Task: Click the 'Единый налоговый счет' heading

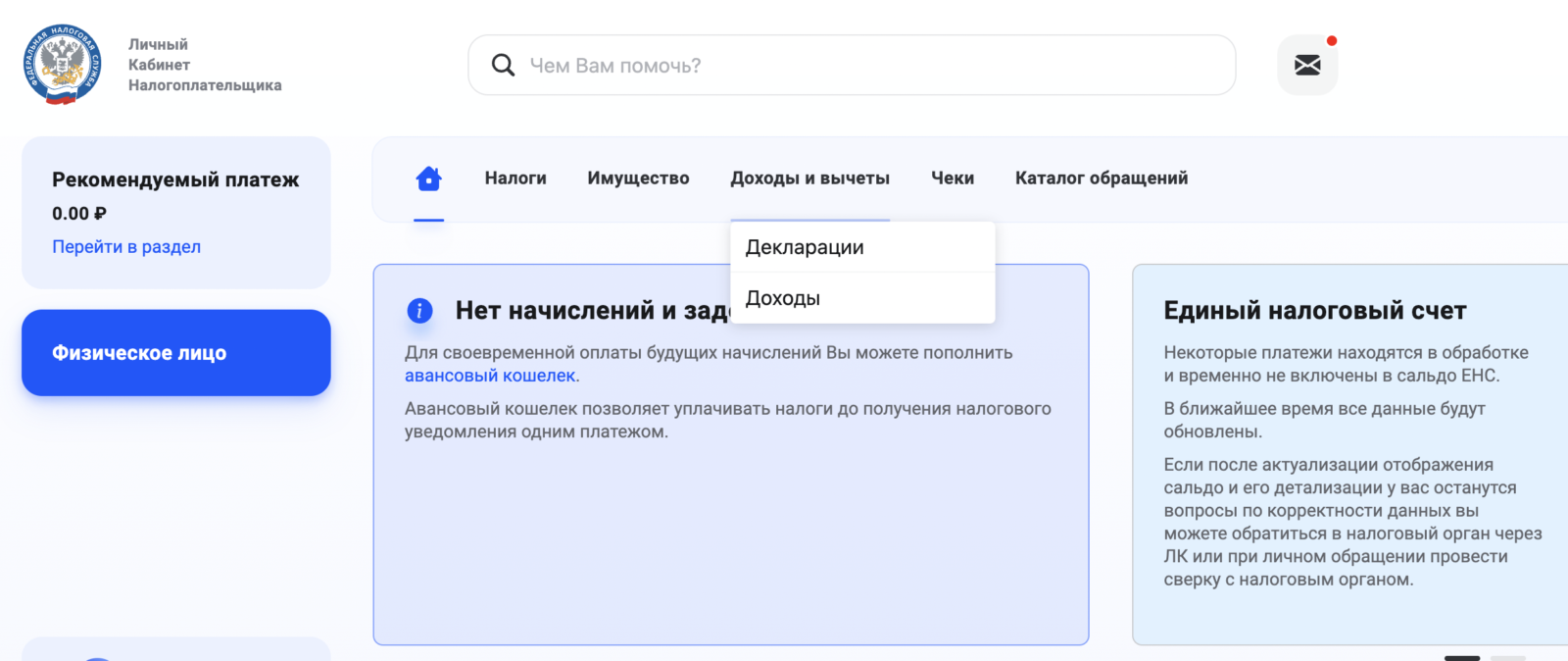Action: (1315, 311)
